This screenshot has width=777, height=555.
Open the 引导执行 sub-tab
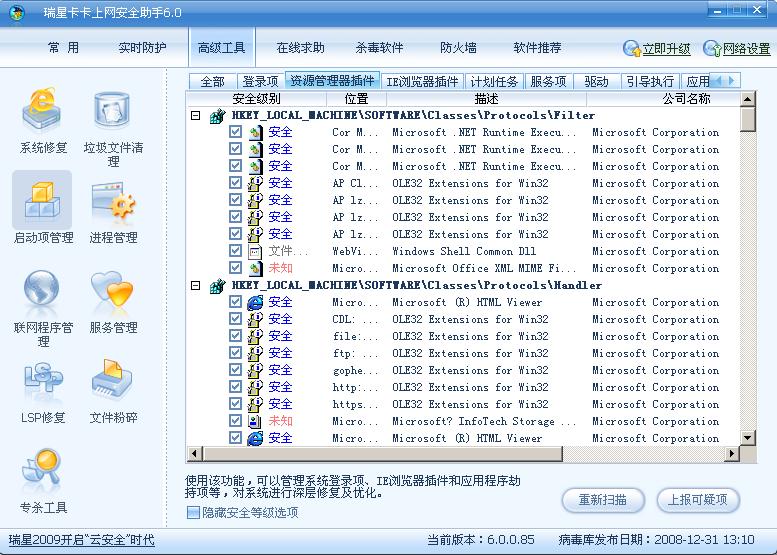tap(650, 81)
